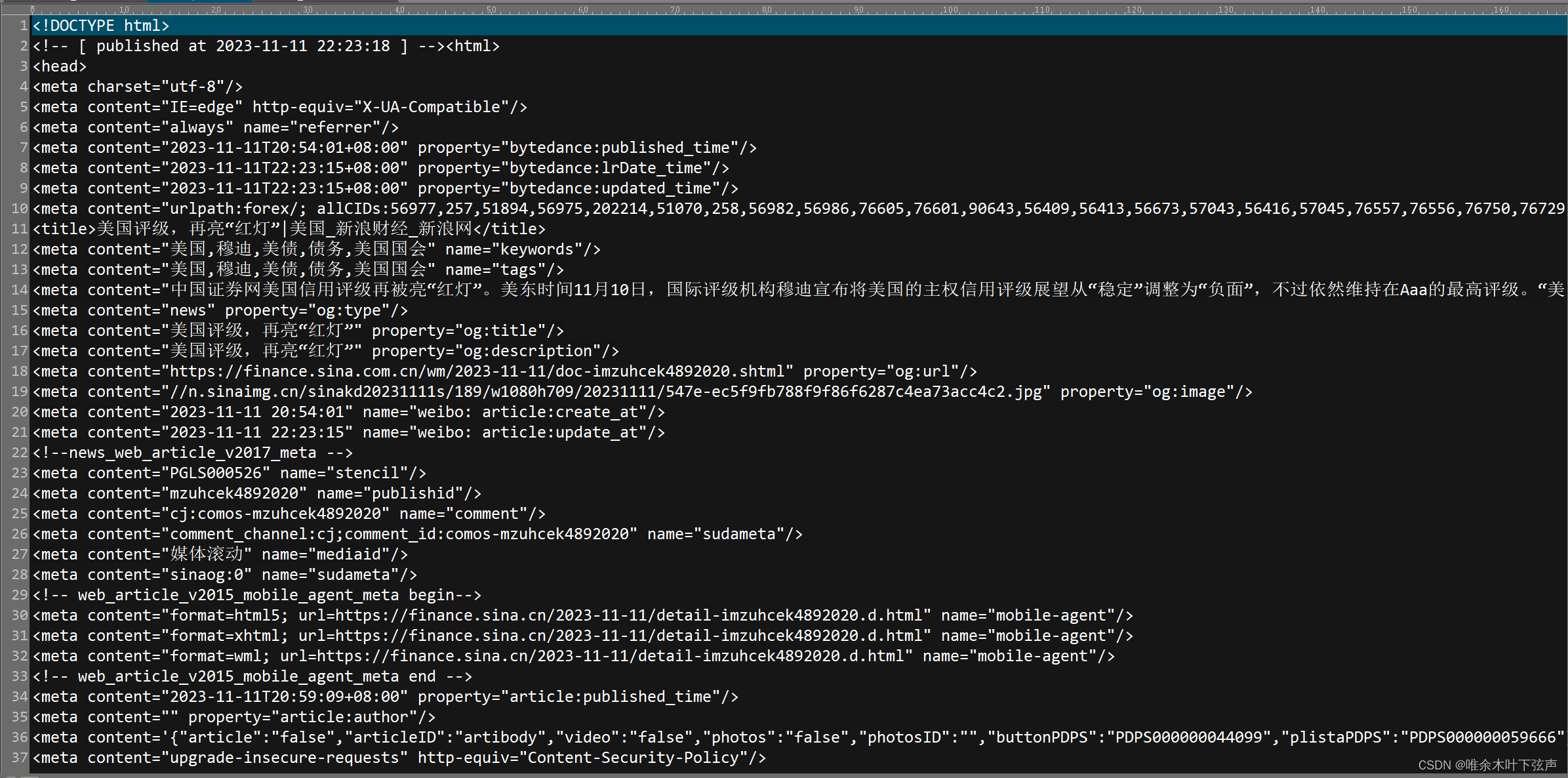Screen dimensions: 1568x778
Task: Click the PGLS000526 stencil value
Action: pos(216,473)
